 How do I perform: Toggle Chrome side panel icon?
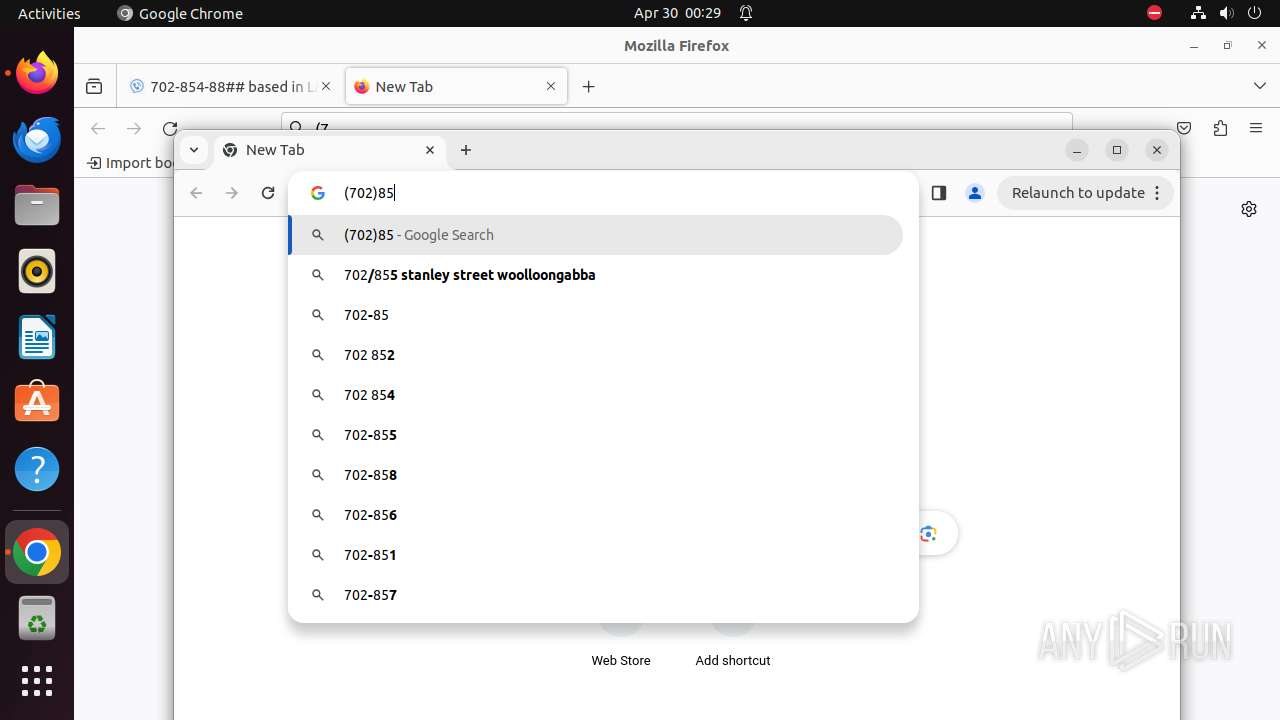(x=938, y=193)
